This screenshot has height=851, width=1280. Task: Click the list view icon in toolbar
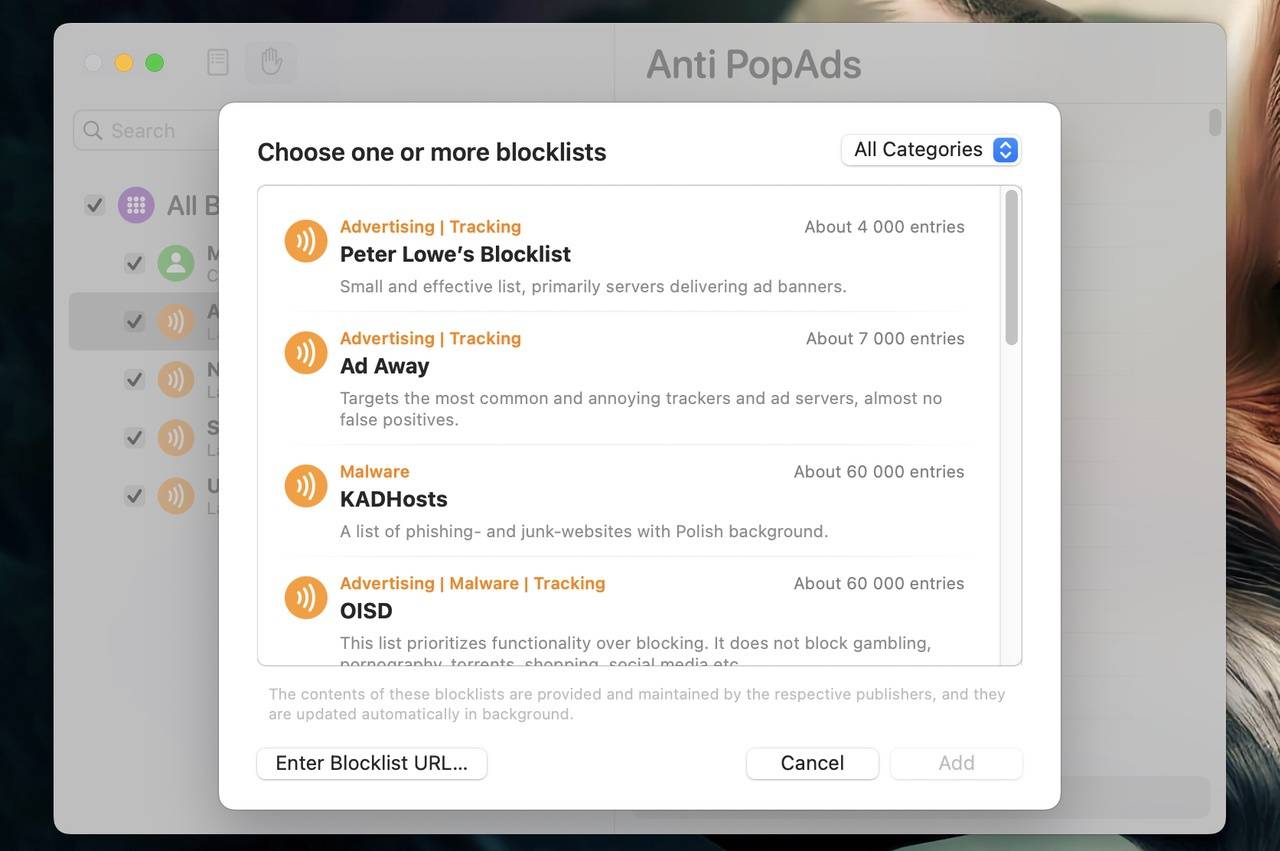(x=218, y=63)
